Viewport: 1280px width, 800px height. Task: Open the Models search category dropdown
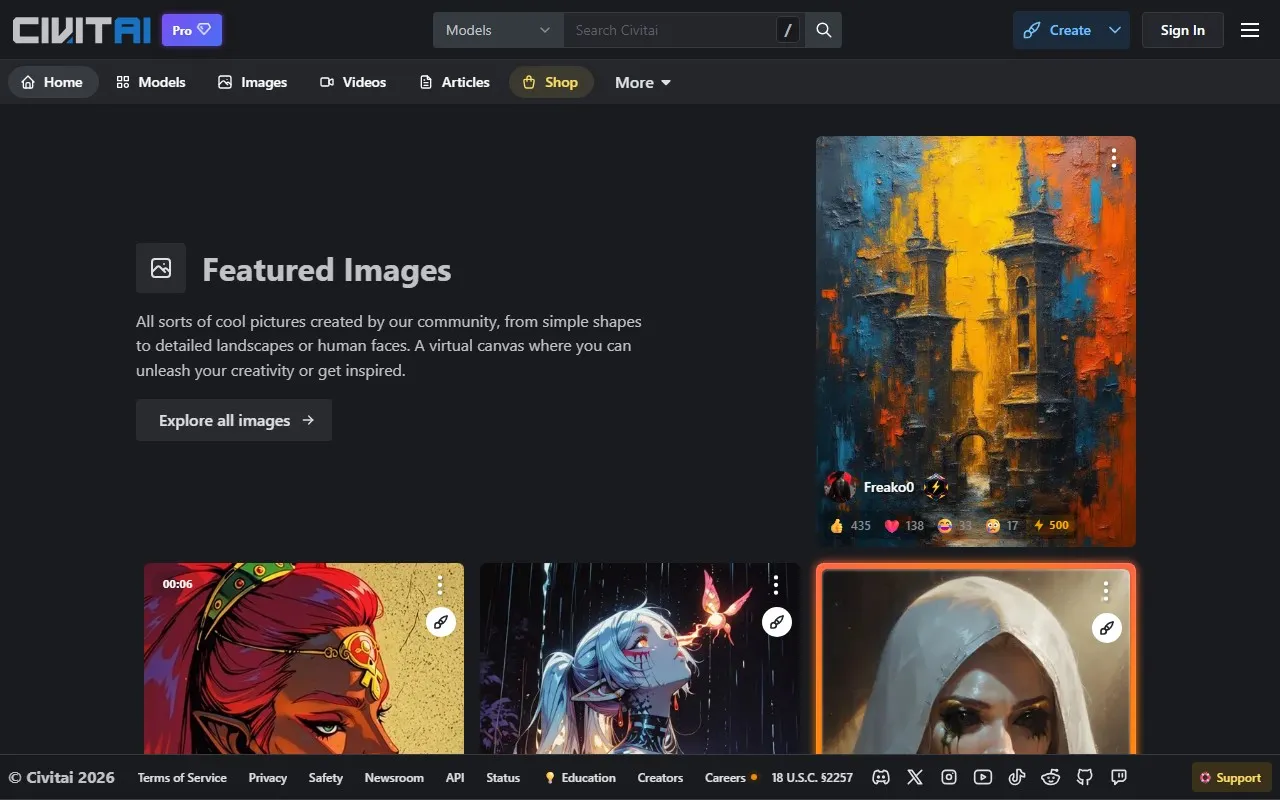pyautogui.click(x=498, y=30)
